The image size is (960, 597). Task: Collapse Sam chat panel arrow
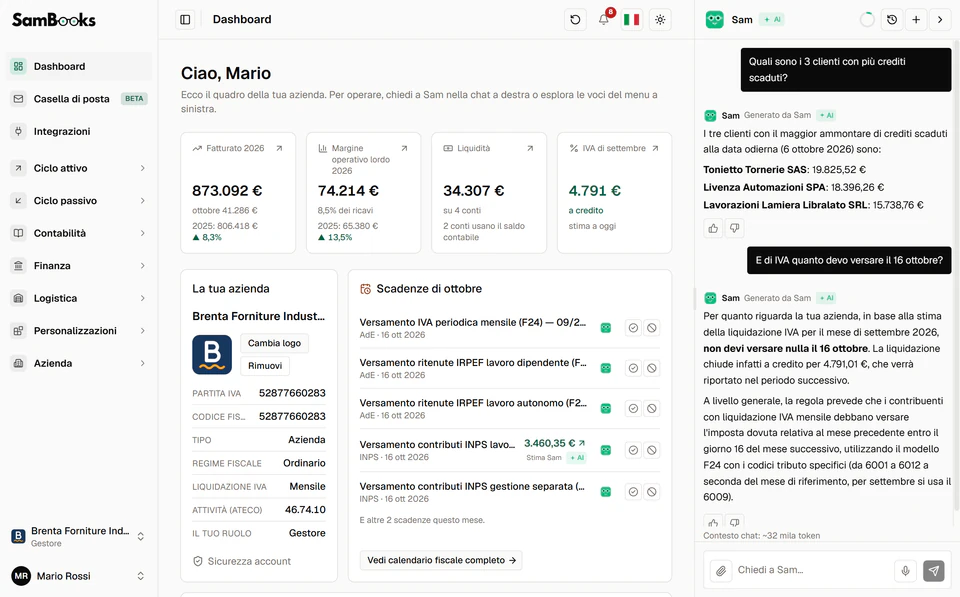pyautogui.click(x=940, y=20)
